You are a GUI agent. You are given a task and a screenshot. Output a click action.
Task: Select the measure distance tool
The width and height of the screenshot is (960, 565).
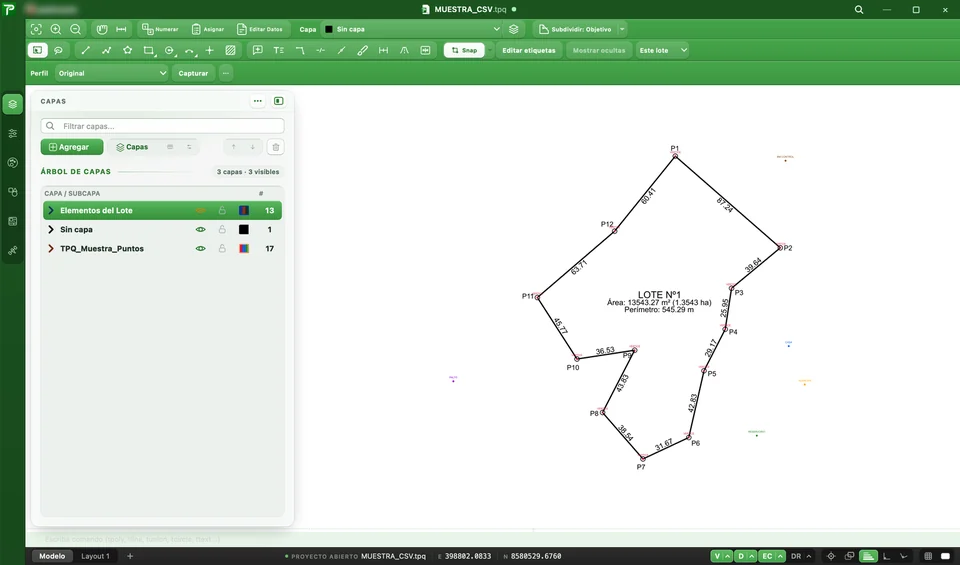click(x=121, y=29)
